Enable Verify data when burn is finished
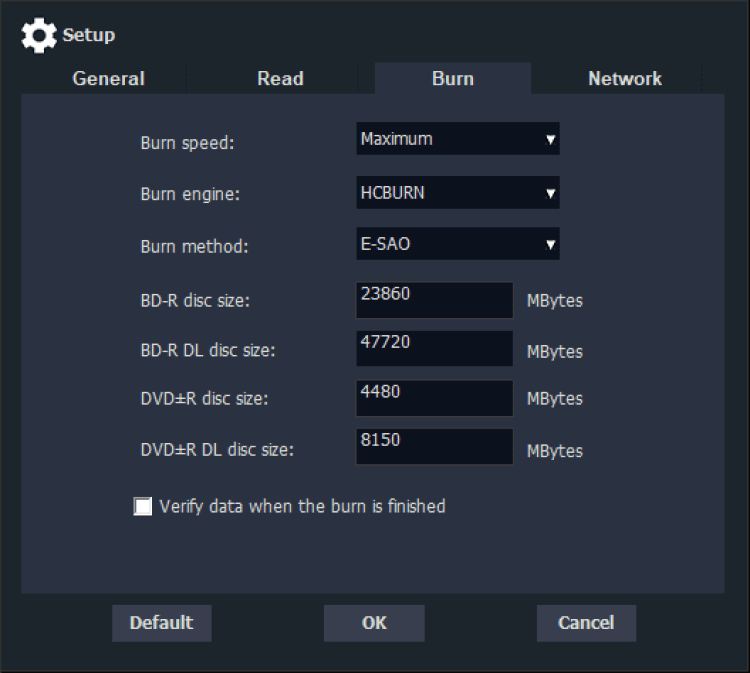This screenshot has height=673, width=750. (143, 506)
